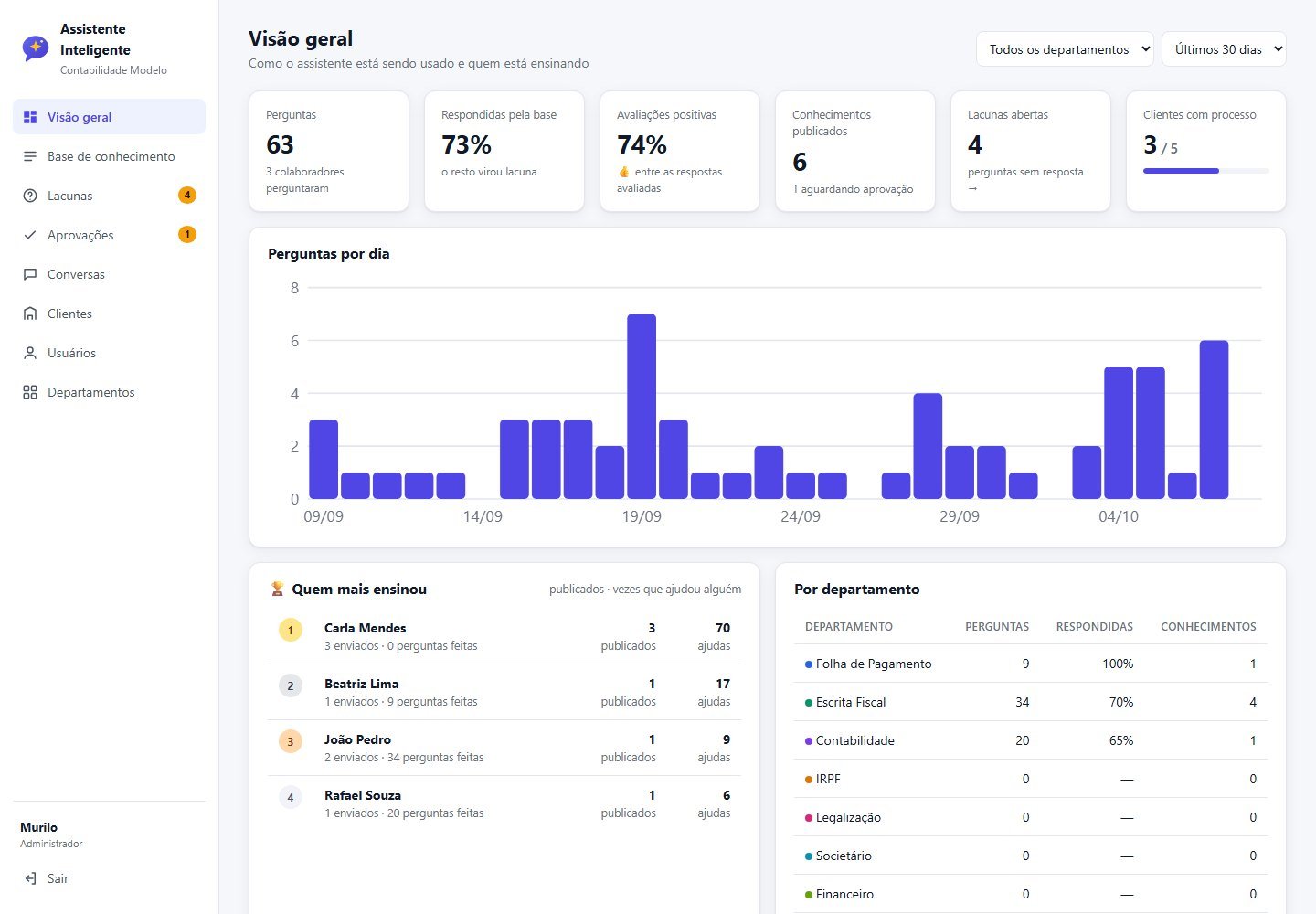
Task: Click the orange badge 1 on Aprovações
Action: 187,234
